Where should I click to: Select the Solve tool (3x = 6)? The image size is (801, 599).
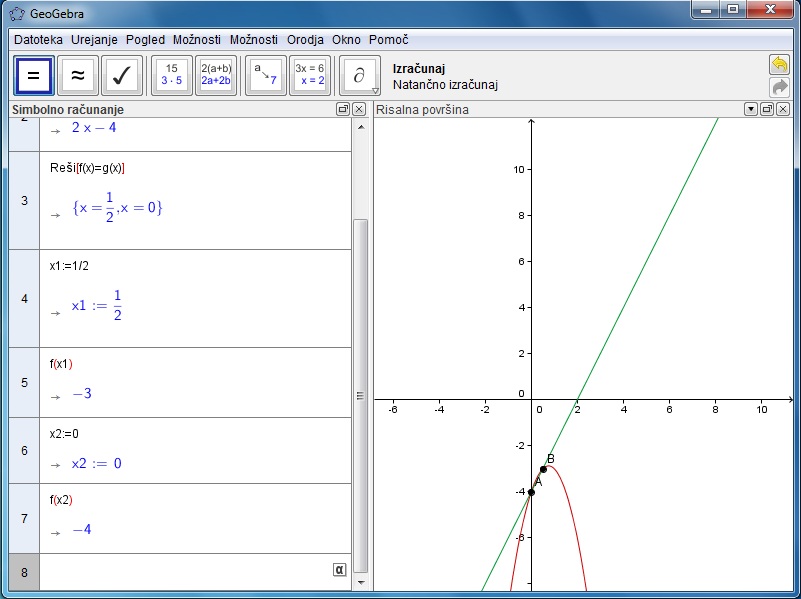click(310, 76)
